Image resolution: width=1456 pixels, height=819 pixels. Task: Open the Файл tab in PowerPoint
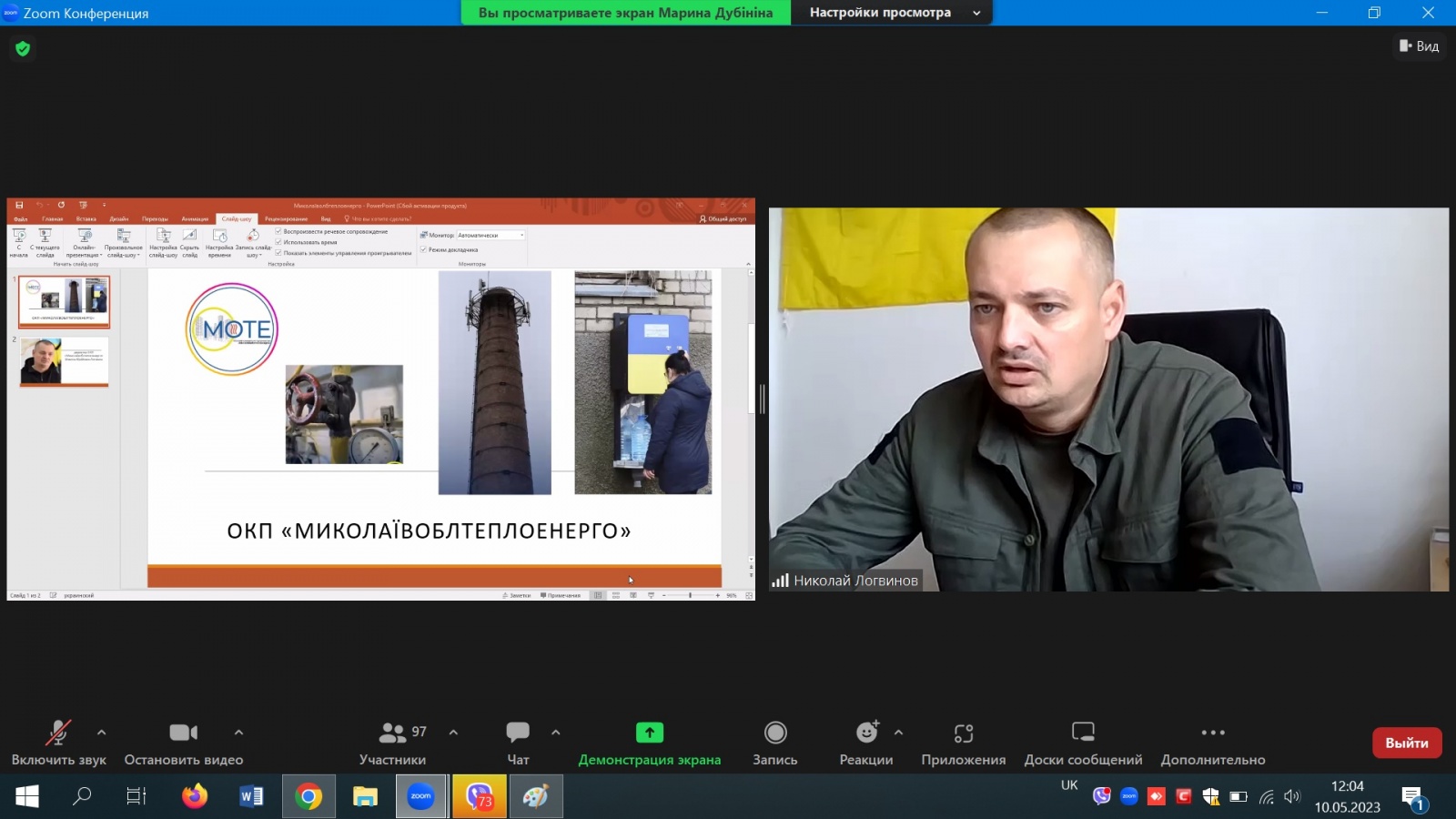point(21,219)
